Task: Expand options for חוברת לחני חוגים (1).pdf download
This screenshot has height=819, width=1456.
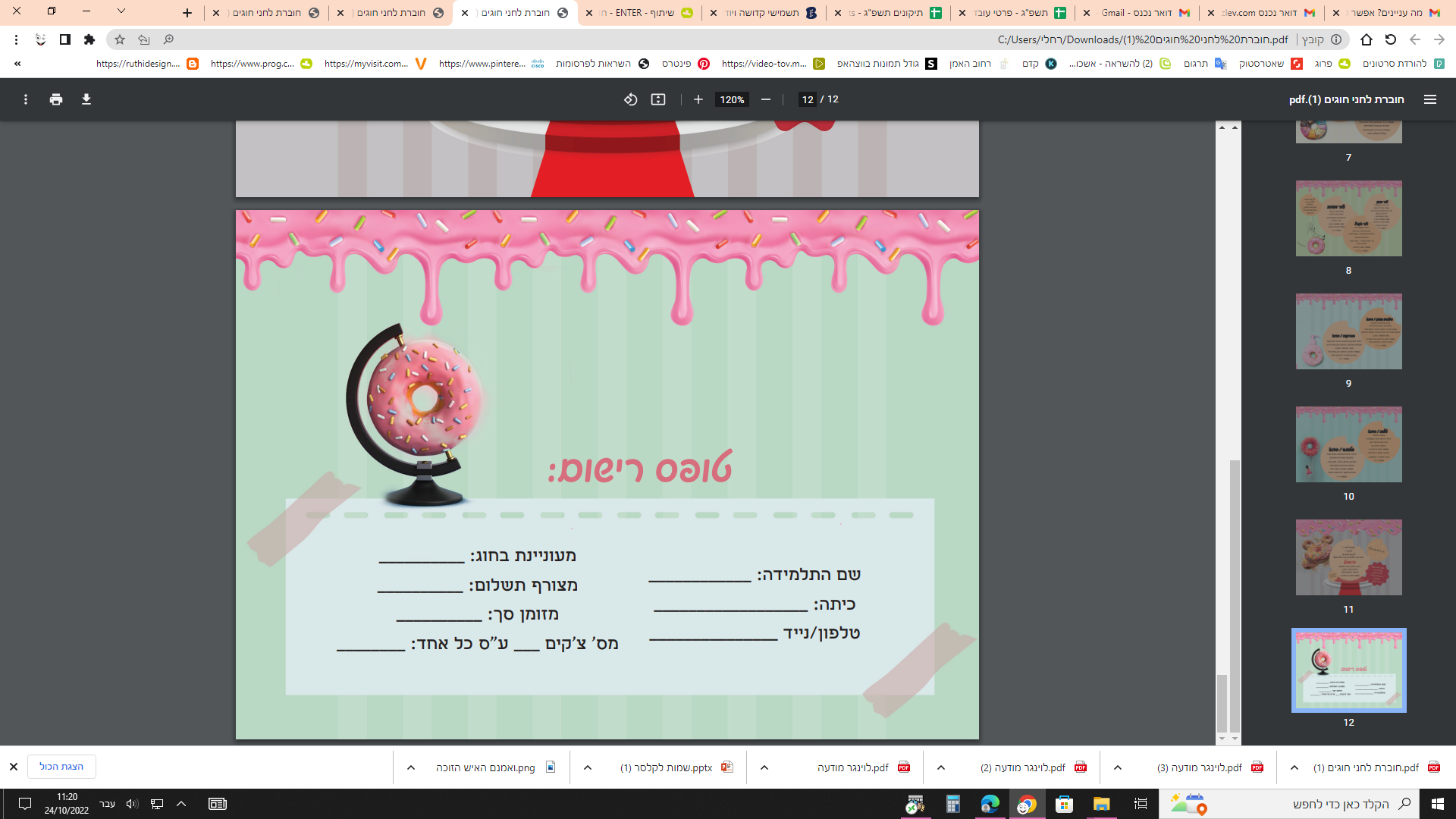Action: tap(1294, 767)
